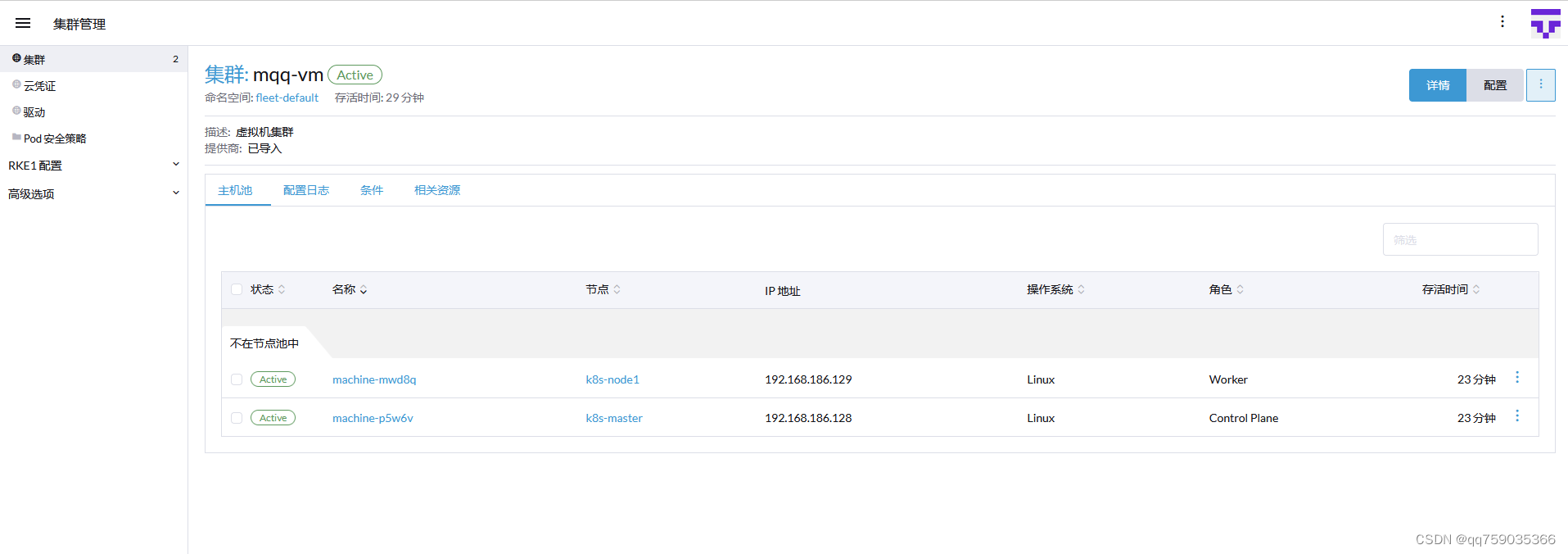Image resolution: width=1568 pixels, height=554 pixels.
Task: Select checkbox for machine-p5w6v row
Action: click(237, 418)
